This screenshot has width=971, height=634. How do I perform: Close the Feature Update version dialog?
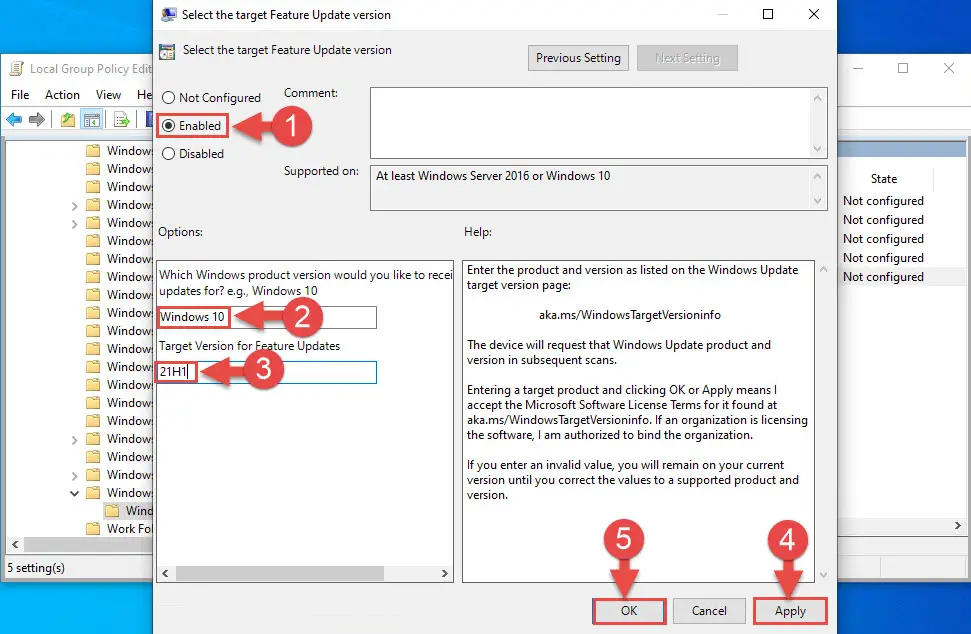814,14
